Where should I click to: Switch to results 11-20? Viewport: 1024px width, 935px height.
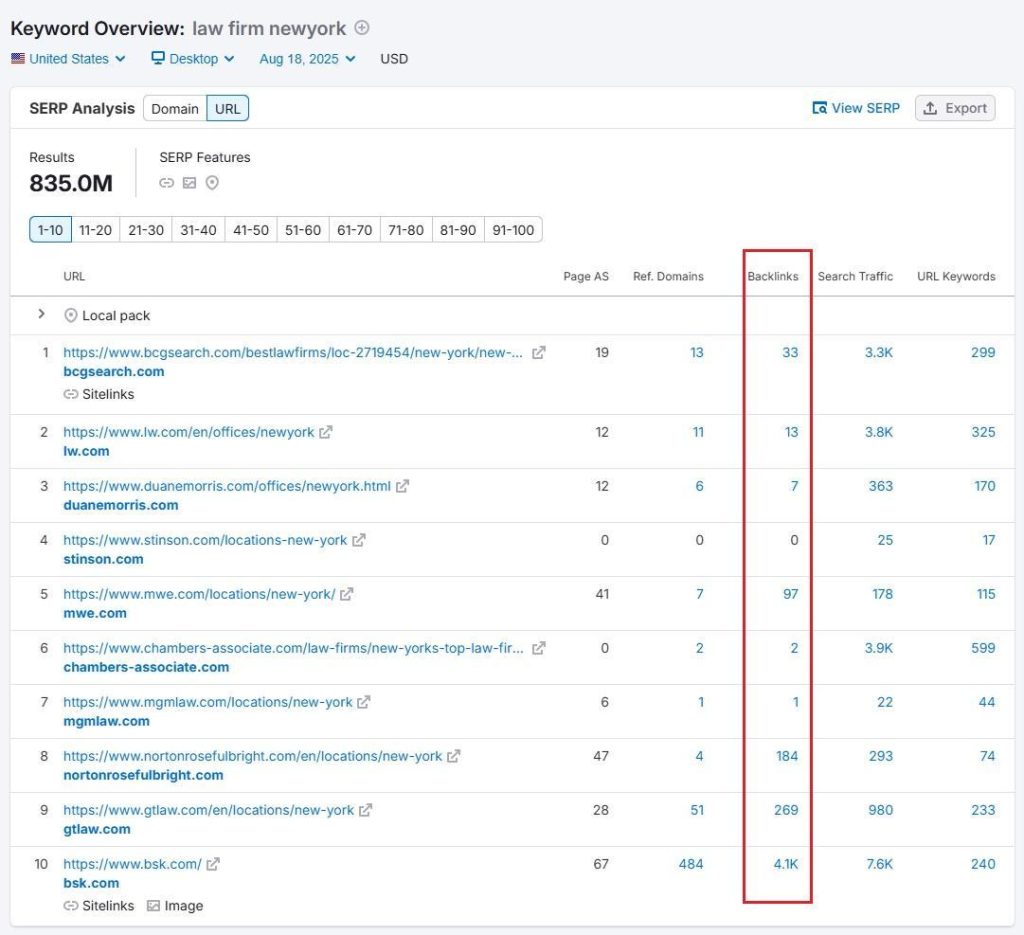pyautogui.click(x=95, y=229)
